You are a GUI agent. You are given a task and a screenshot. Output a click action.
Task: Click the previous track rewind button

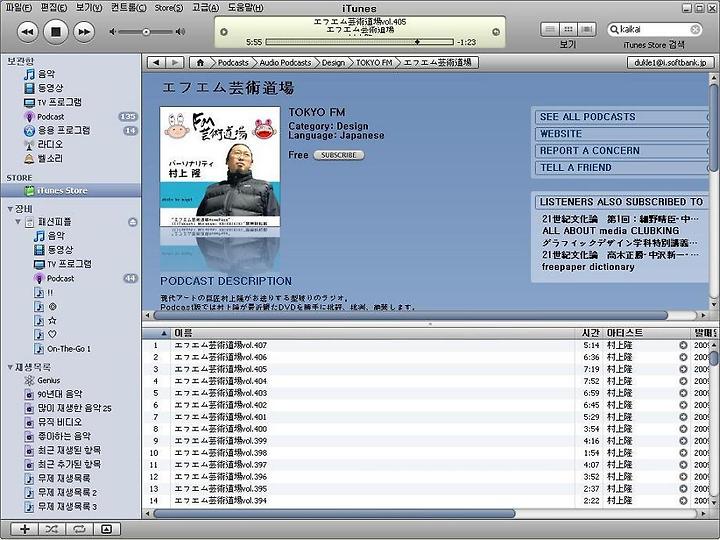tap(28, 32)
